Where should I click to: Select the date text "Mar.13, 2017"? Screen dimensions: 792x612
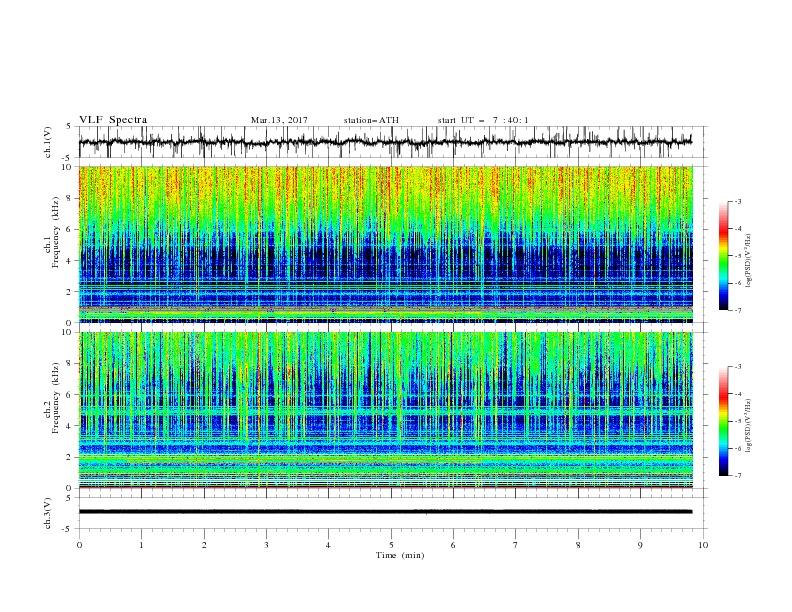[279, 120]
